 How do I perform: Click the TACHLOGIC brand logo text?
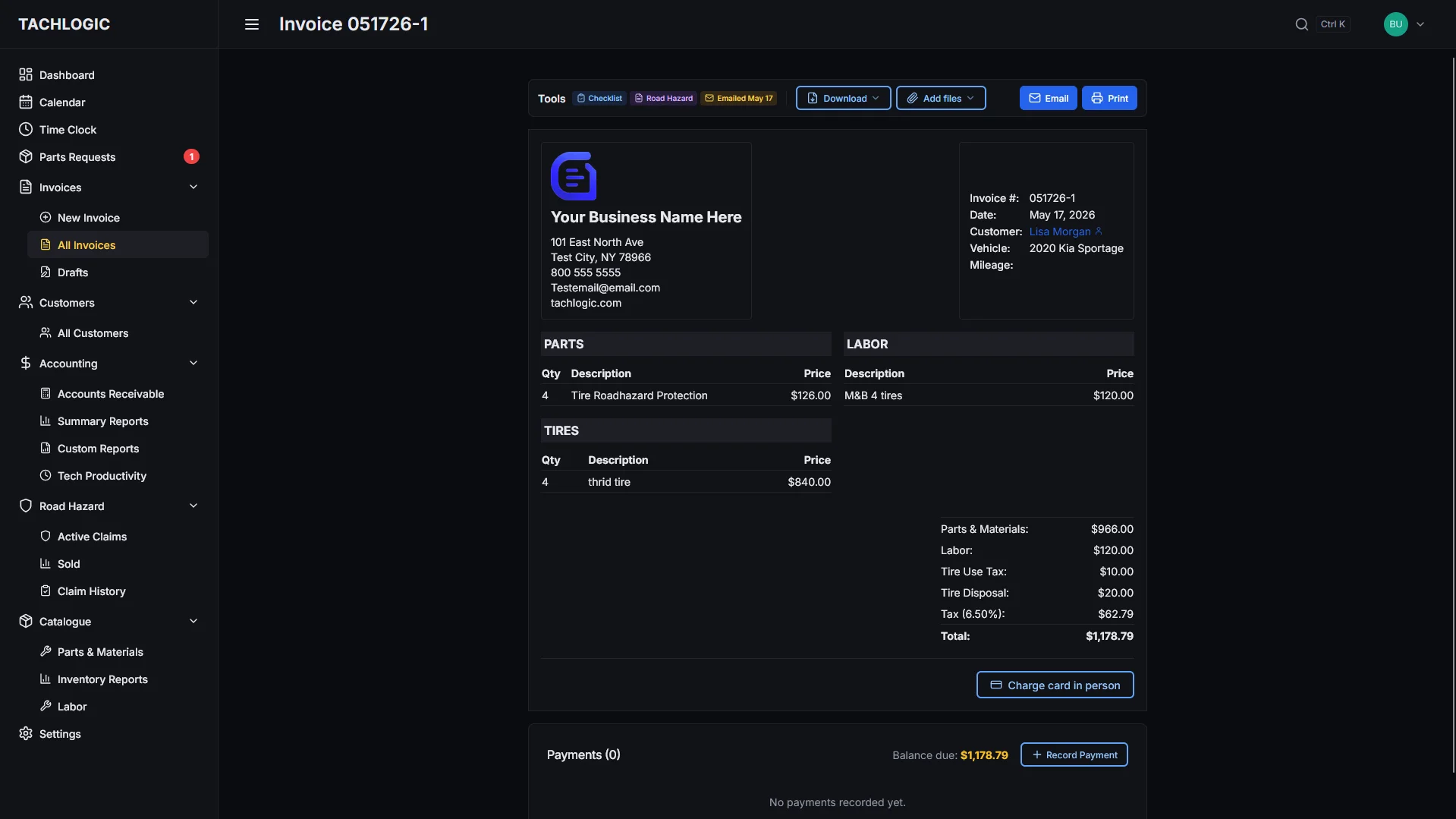click(x=64, y=24)
